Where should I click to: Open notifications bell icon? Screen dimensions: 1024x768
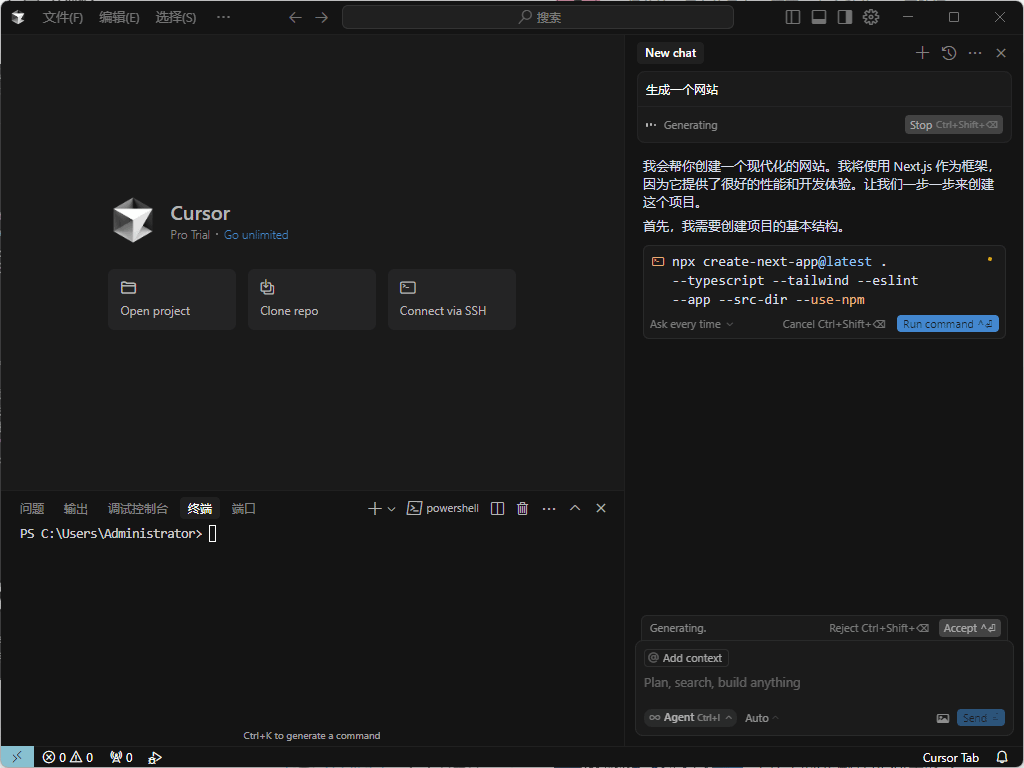pyautogui.click(x=1002, y=758)
